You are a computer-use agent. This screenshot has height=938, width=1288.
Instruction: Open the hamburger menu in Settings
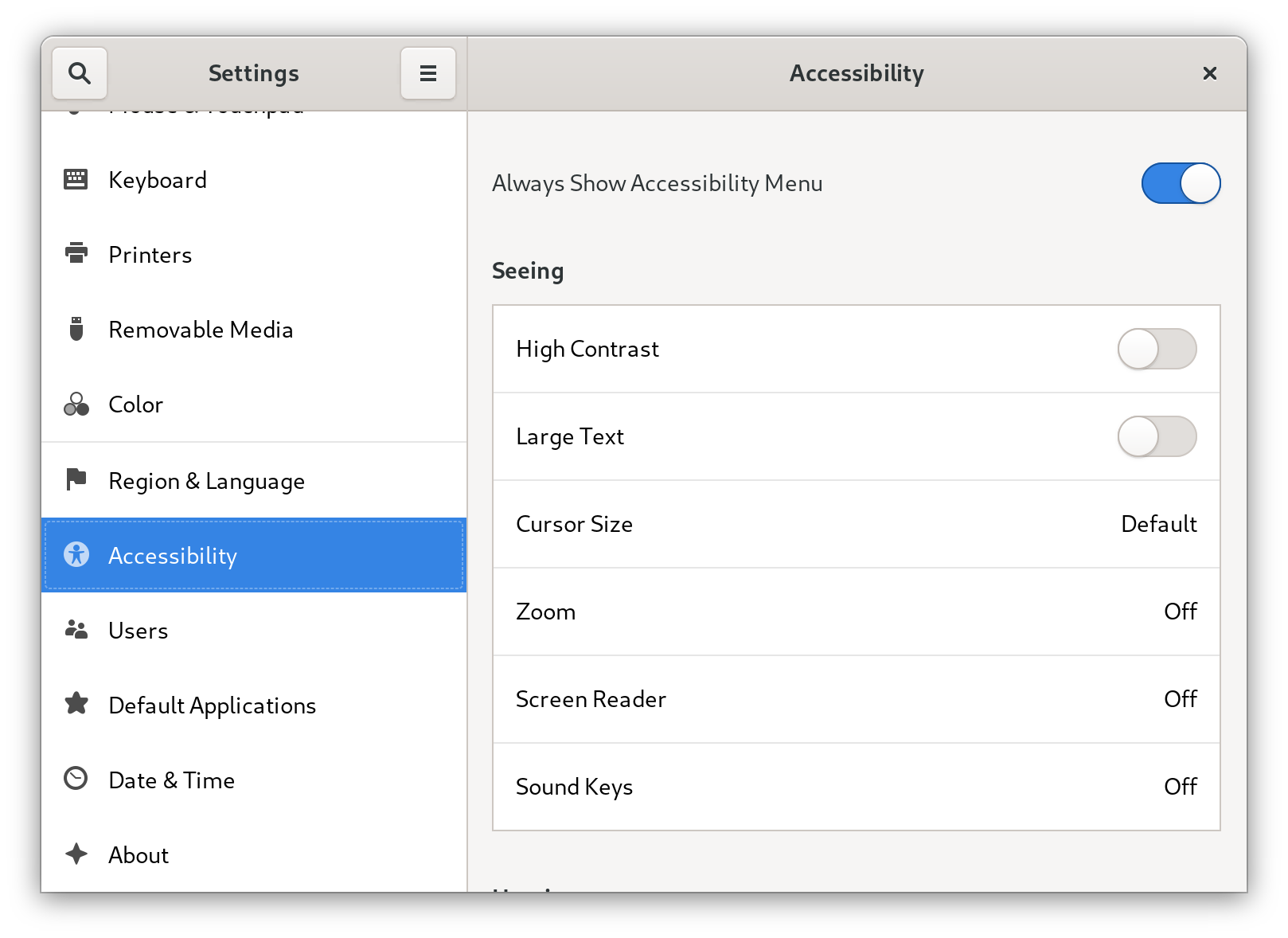coord(427,72)
